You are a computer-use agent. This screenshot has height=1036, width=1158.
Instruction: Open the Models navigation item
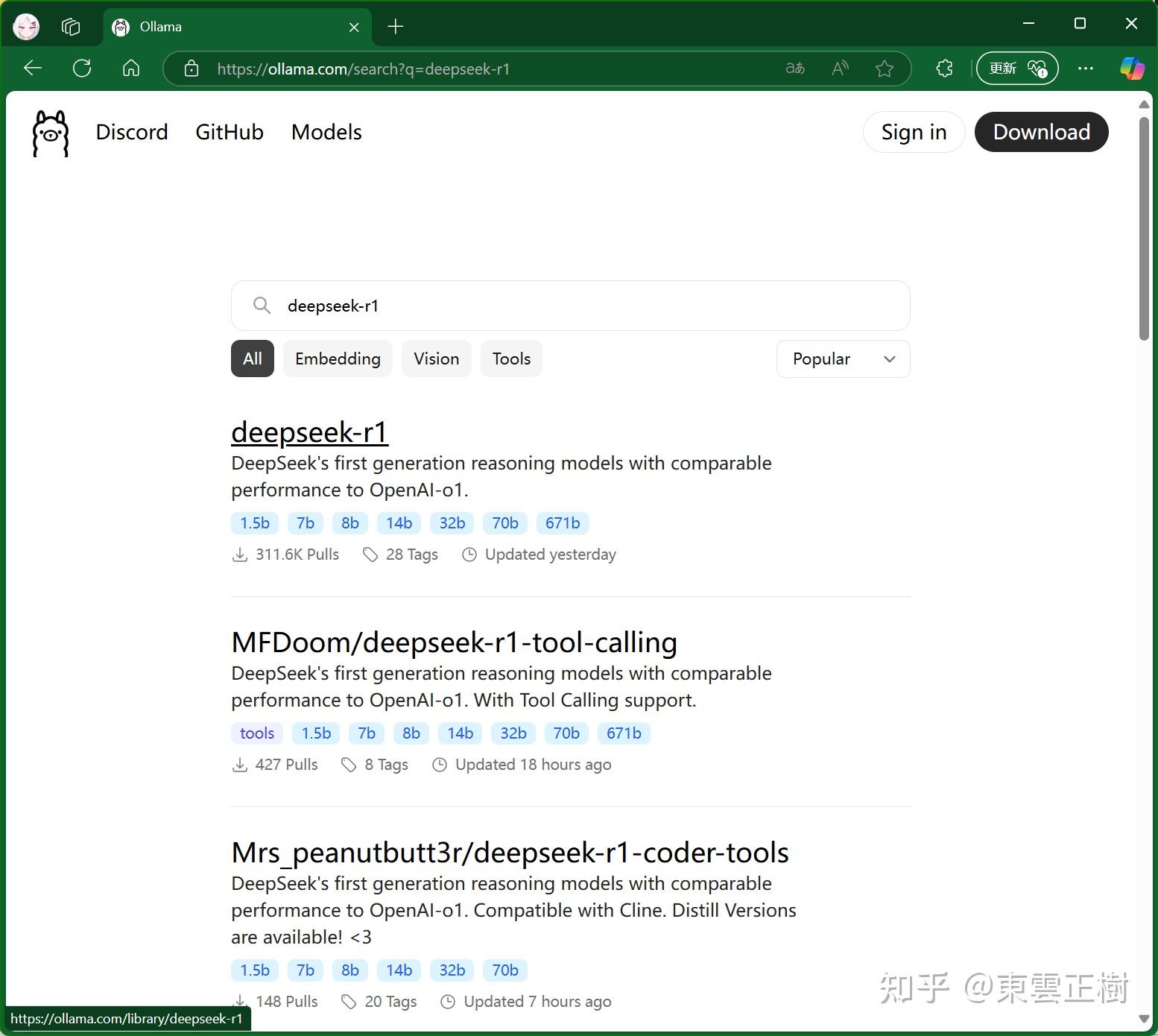click(326, 132)
